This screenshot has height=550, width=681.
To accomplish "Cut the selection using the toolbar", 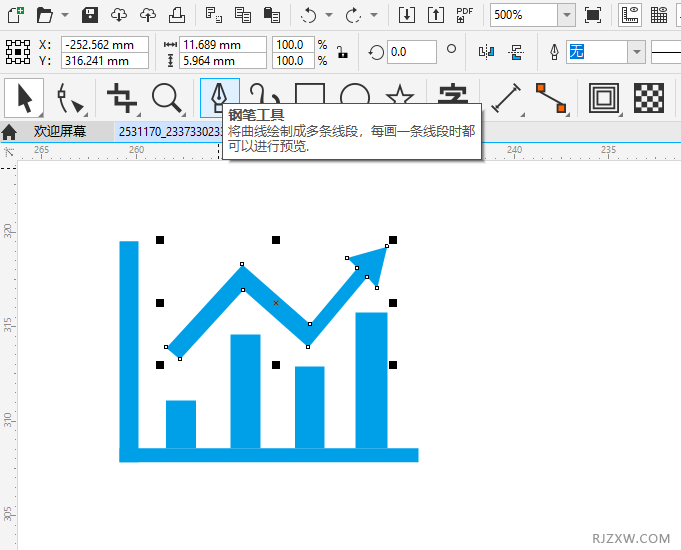I will [214, 15].
